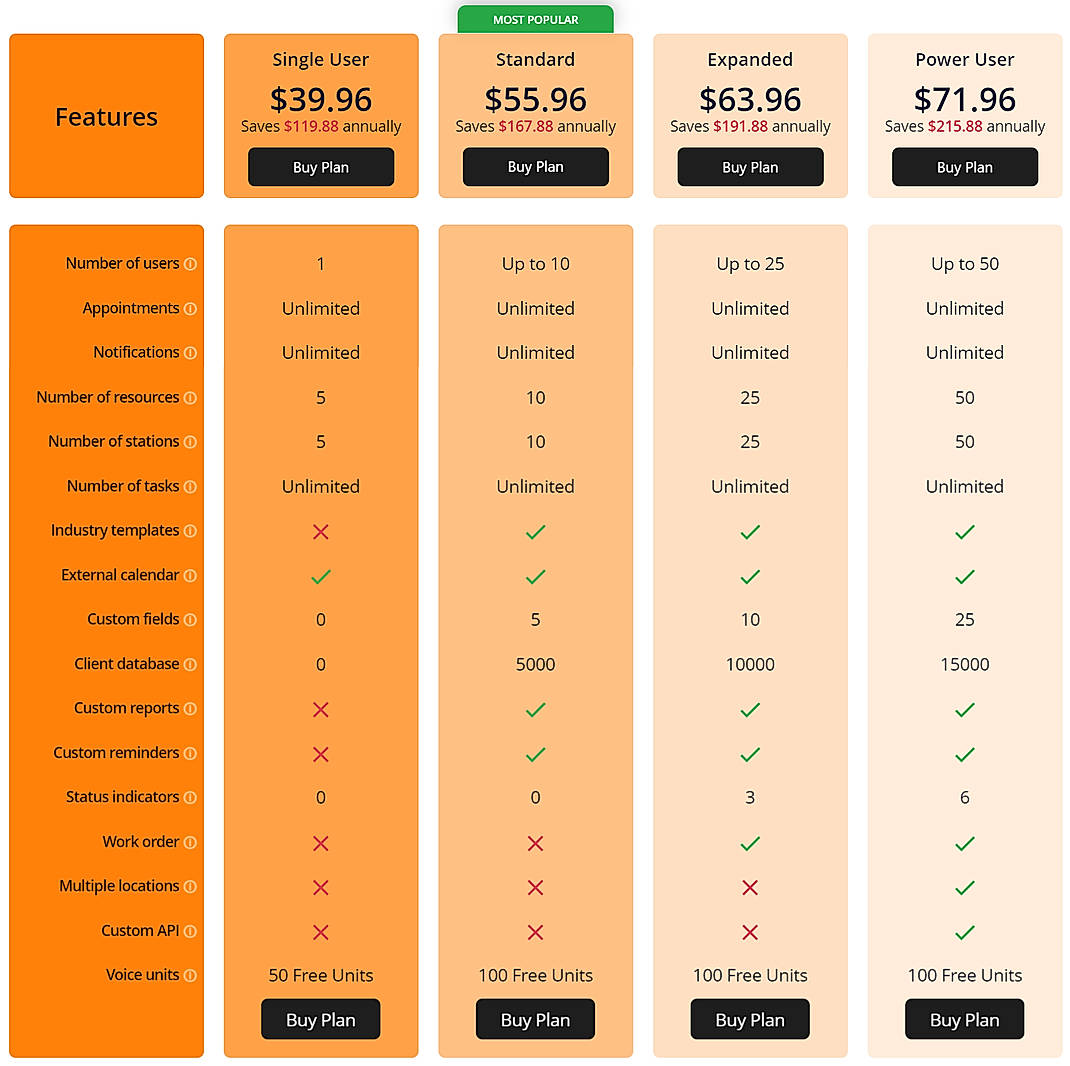The image size is (1070, 1066).
Task: Click the MOST POPULAR badge
Action: tap(535, 18)
